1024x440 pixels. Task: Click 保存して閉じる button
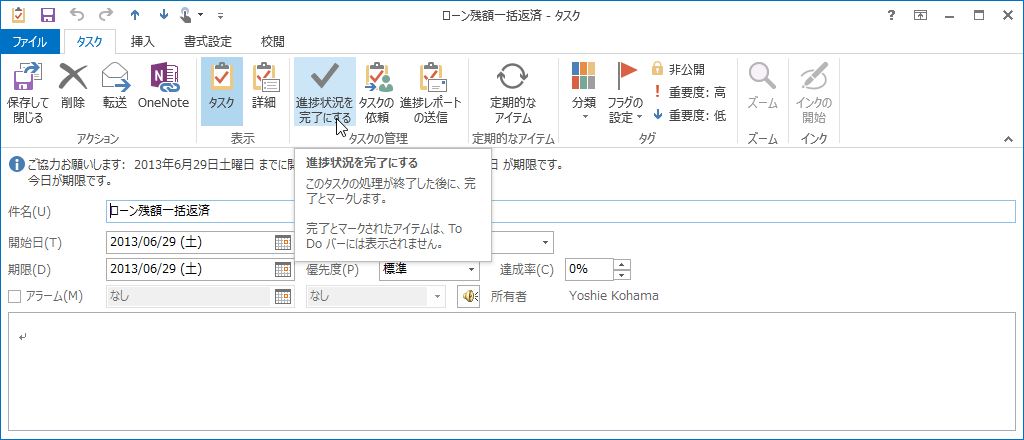[x=28, y=92]
